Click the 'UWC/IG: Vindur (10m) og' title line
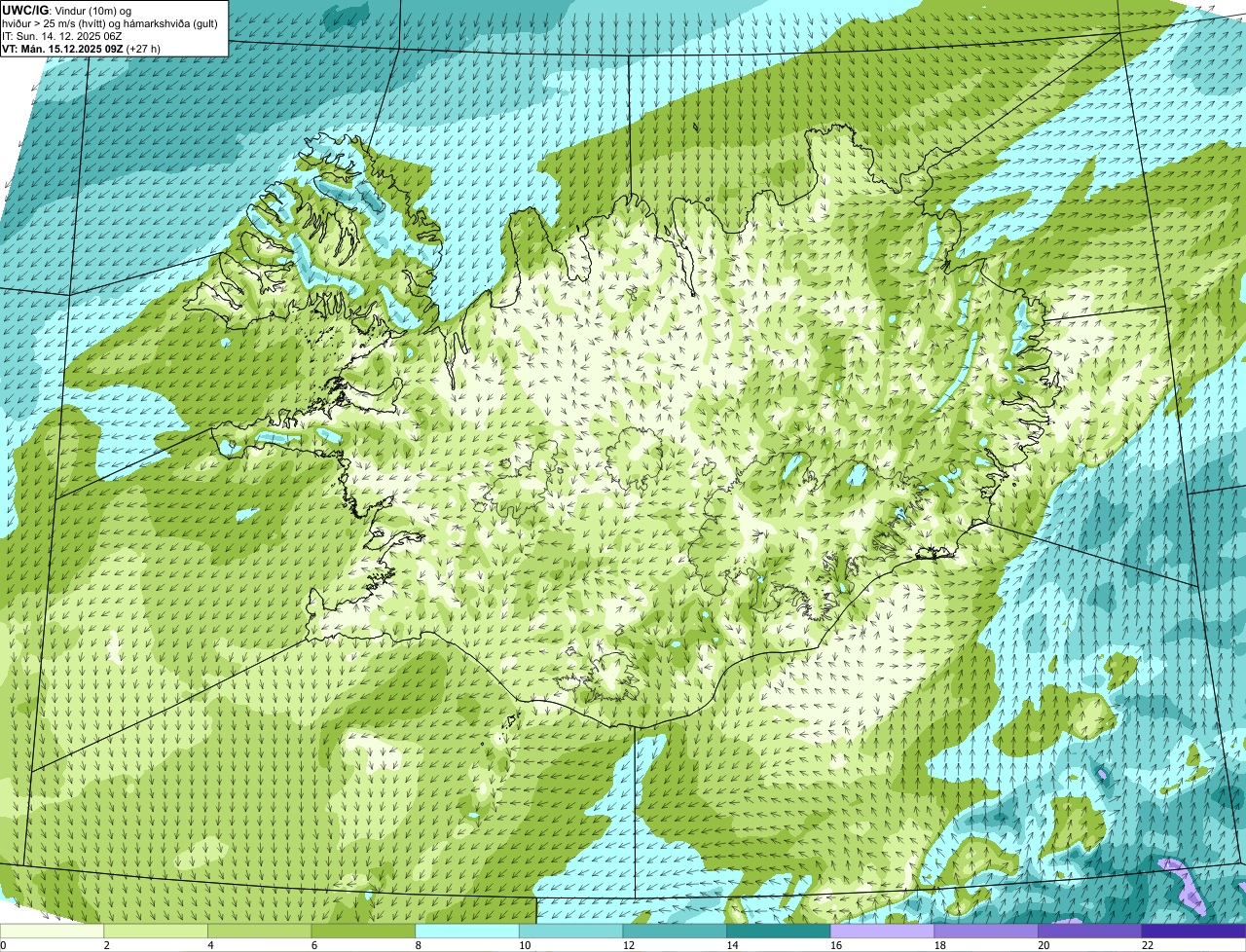Image resolution: width=1246 pixels, height=952 pixels. (x=67, y=10)
